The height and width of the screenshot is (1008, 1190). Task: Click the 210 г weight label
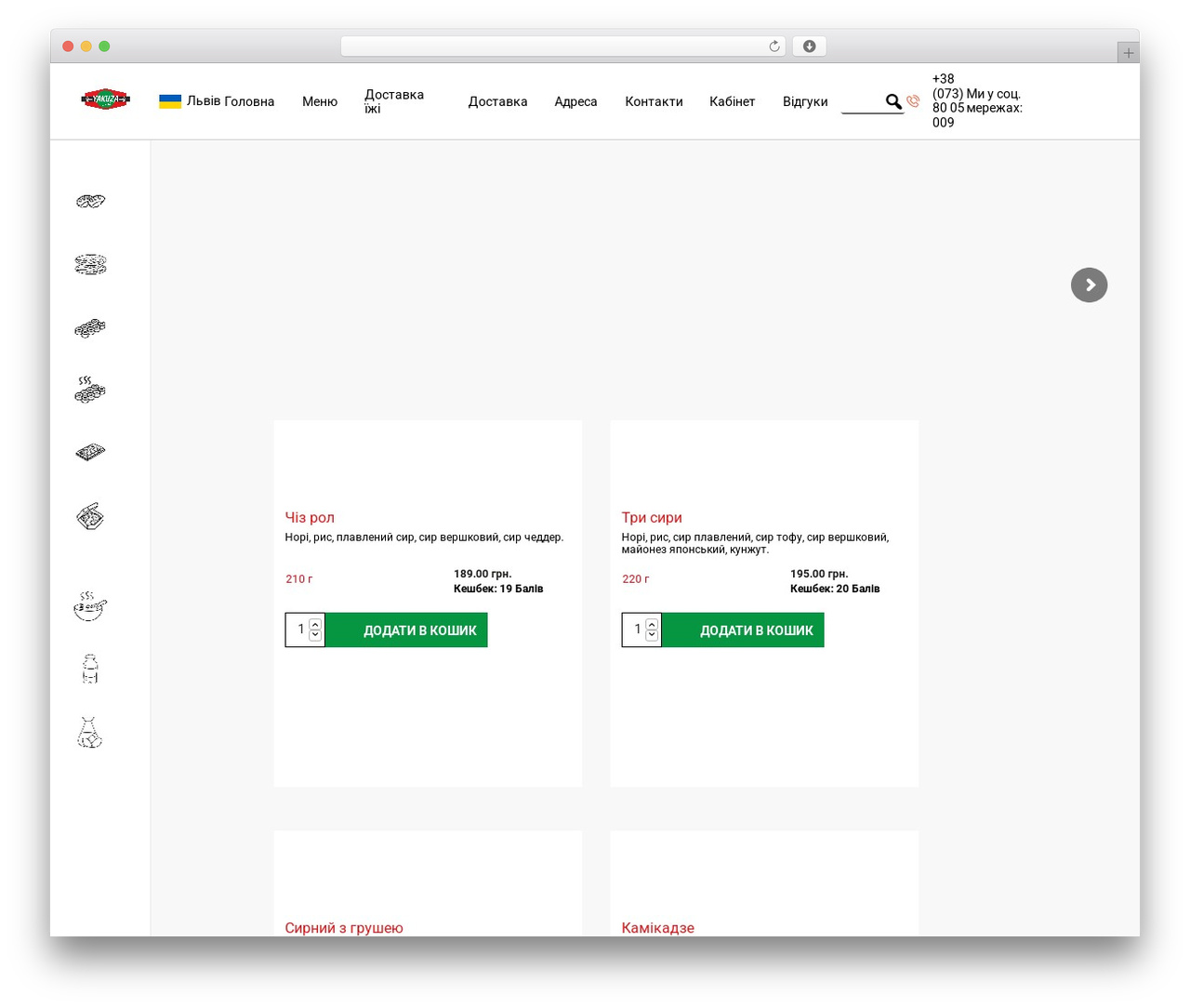[299, 579]
